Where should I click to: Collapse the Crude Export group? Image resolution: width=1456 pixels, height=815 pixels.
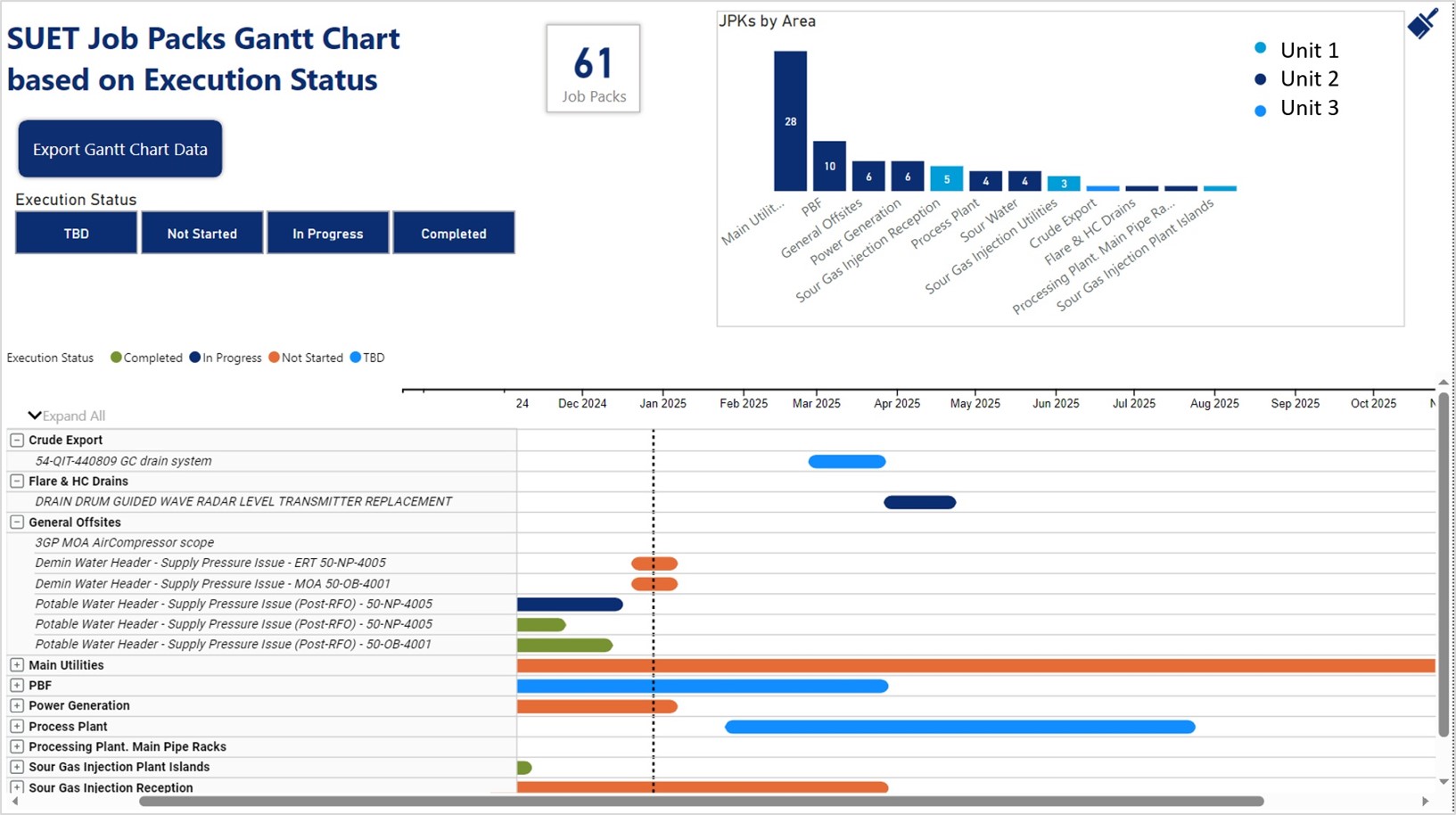[x=17, y=440]
